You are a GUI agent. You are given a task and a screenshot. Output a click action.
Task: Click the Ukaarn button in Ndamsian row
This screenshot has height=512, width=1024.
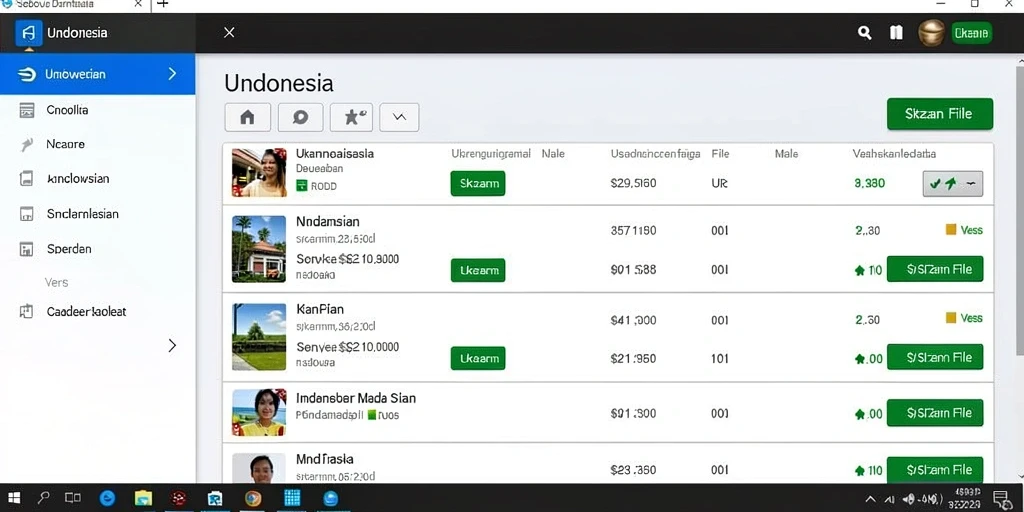tap(478, 270)
